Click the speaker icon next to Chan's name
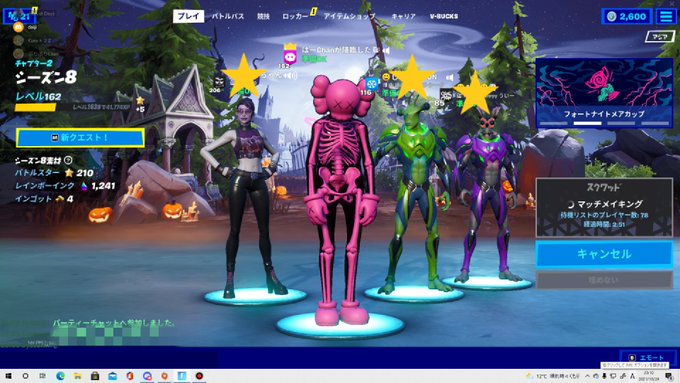The width and height of the screenshot is (680, 383). point(385,51)
